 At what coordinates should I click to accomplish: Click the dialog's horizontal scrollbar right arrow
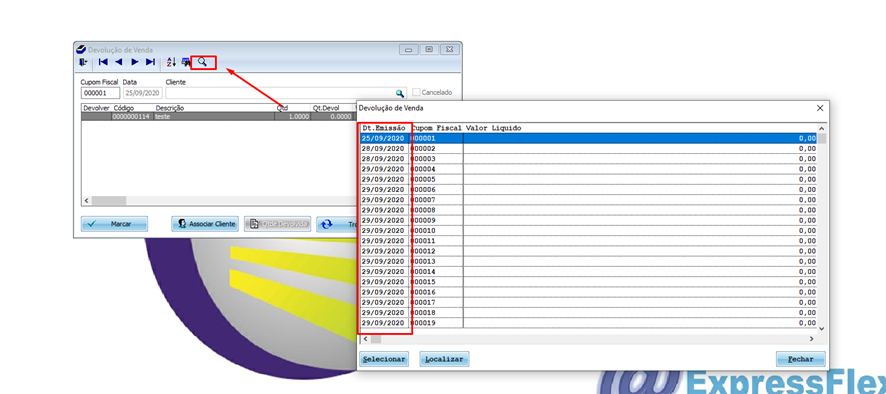point(811,339)
